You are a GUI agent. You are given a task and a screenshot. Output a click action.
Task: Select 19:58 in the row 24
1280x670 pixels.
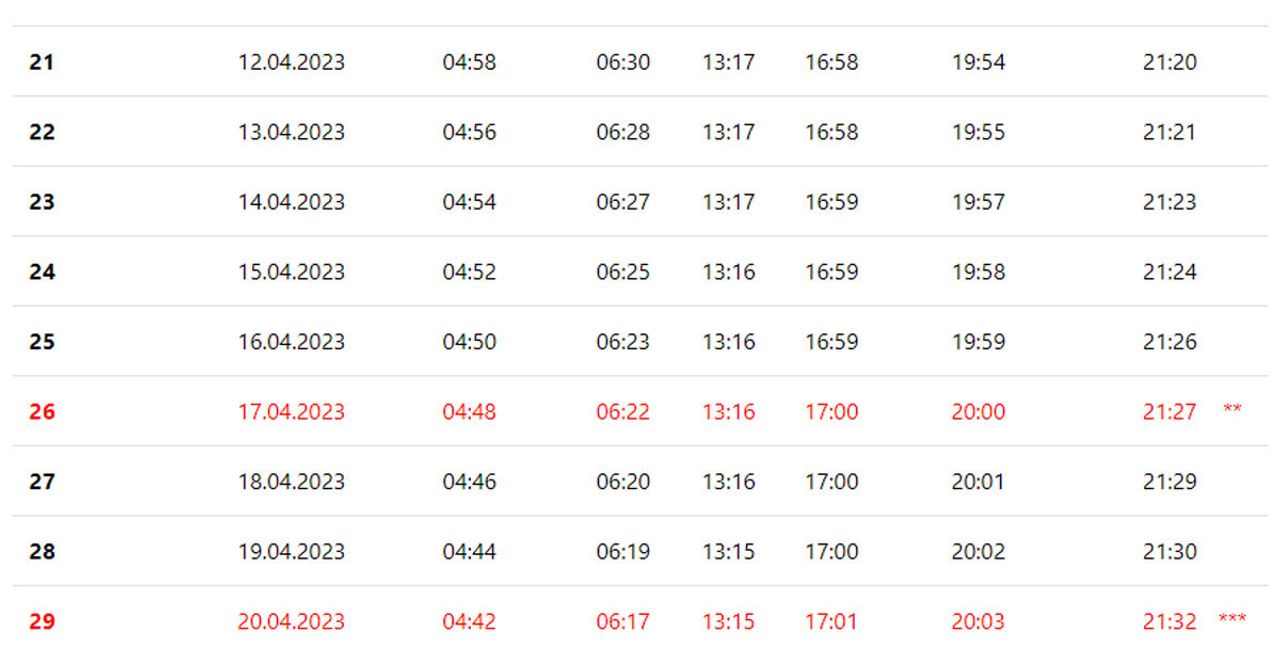coord(978,272)
